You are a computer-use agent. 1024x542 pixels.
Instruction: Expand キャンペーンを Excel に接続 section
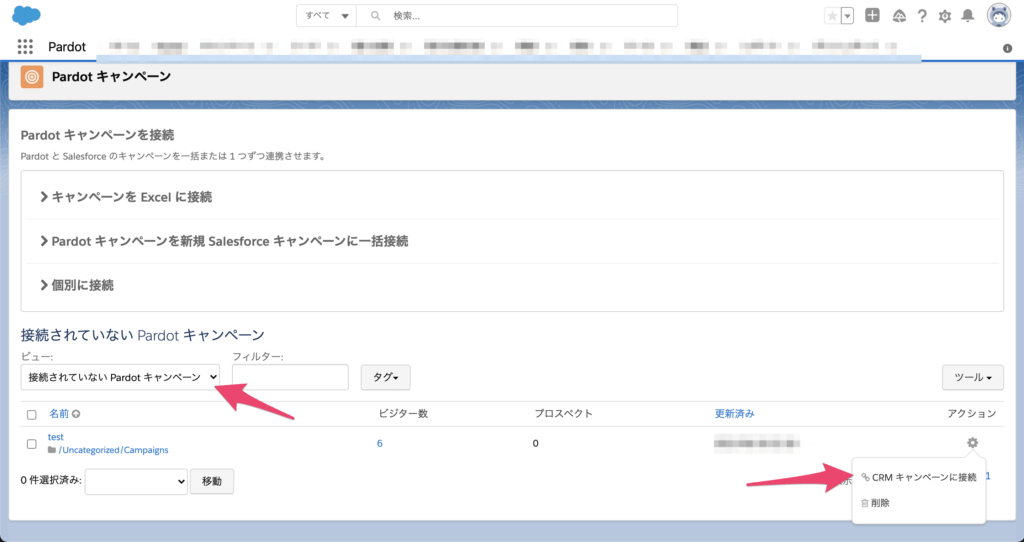tap(126, 197)
